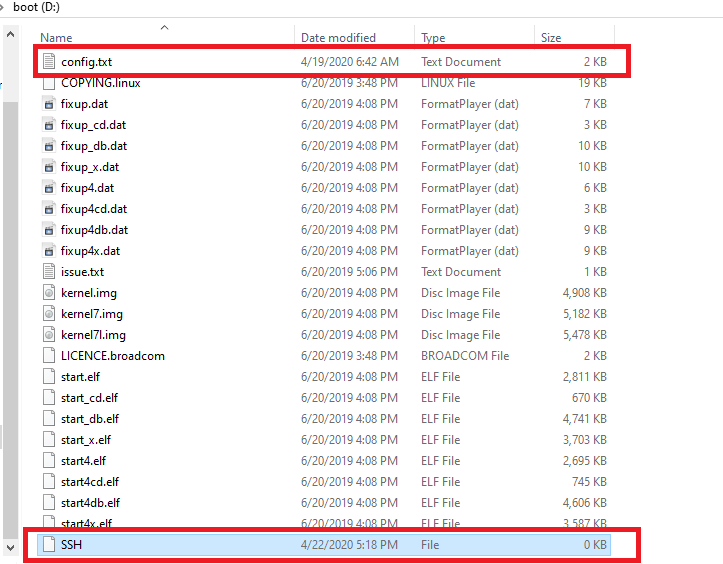The width and height of the screenshot is (723, 564).
Task: Click the fixup4.dat file icon
Action: point(49,188)
